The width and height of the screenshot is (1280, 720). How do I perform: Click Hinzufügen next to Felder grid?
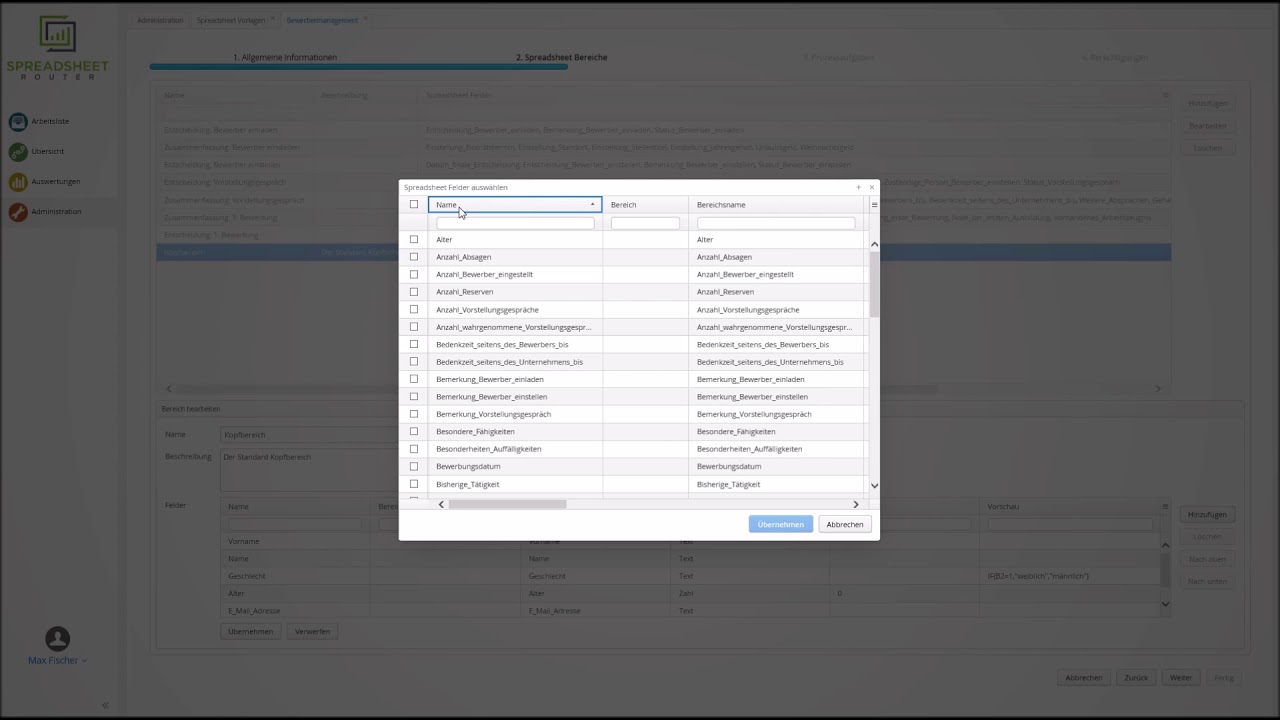[1207, 514]
